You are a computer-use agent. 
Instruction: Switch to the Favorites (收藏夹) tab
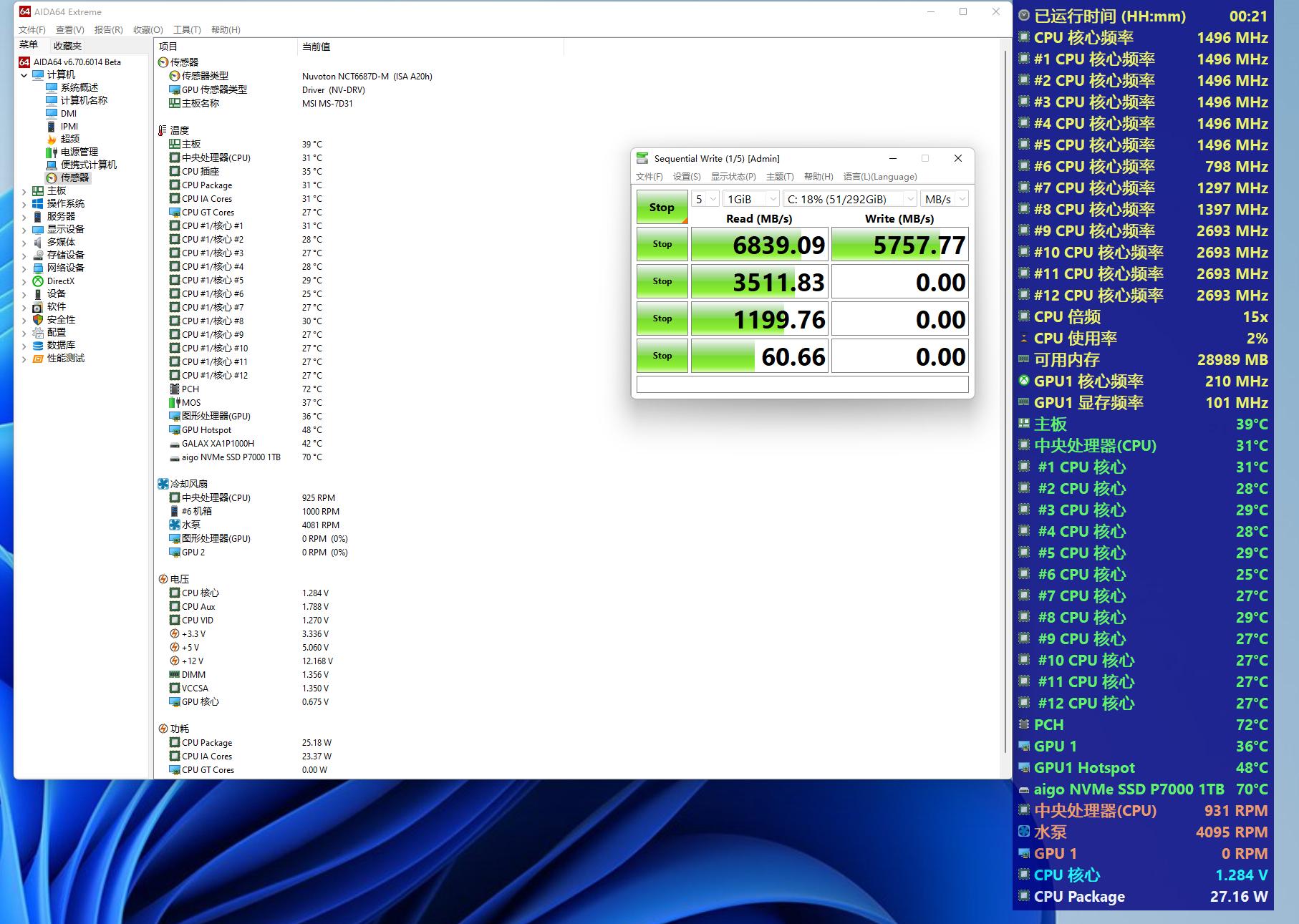click(x=67, y=46)
